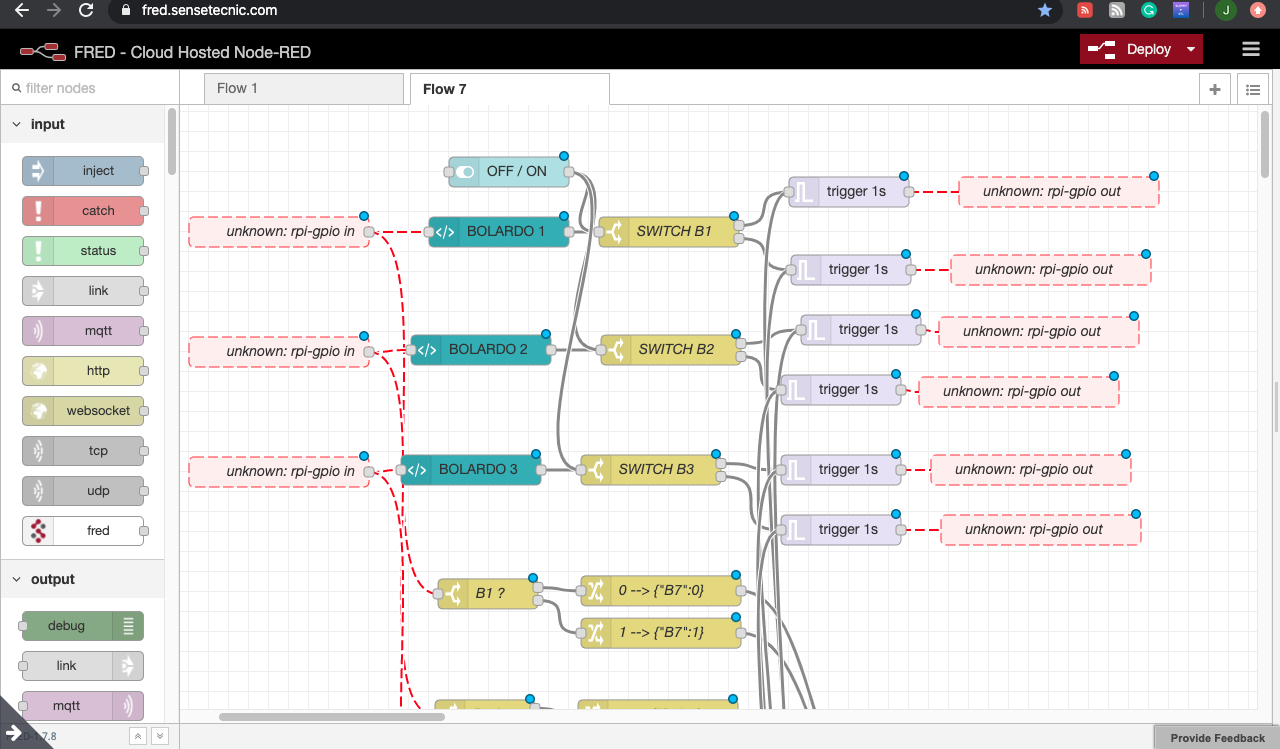Collapse the input section of the palette
Image resolution: width=1280 pixels, height=749 pixels.
point(15,123)
